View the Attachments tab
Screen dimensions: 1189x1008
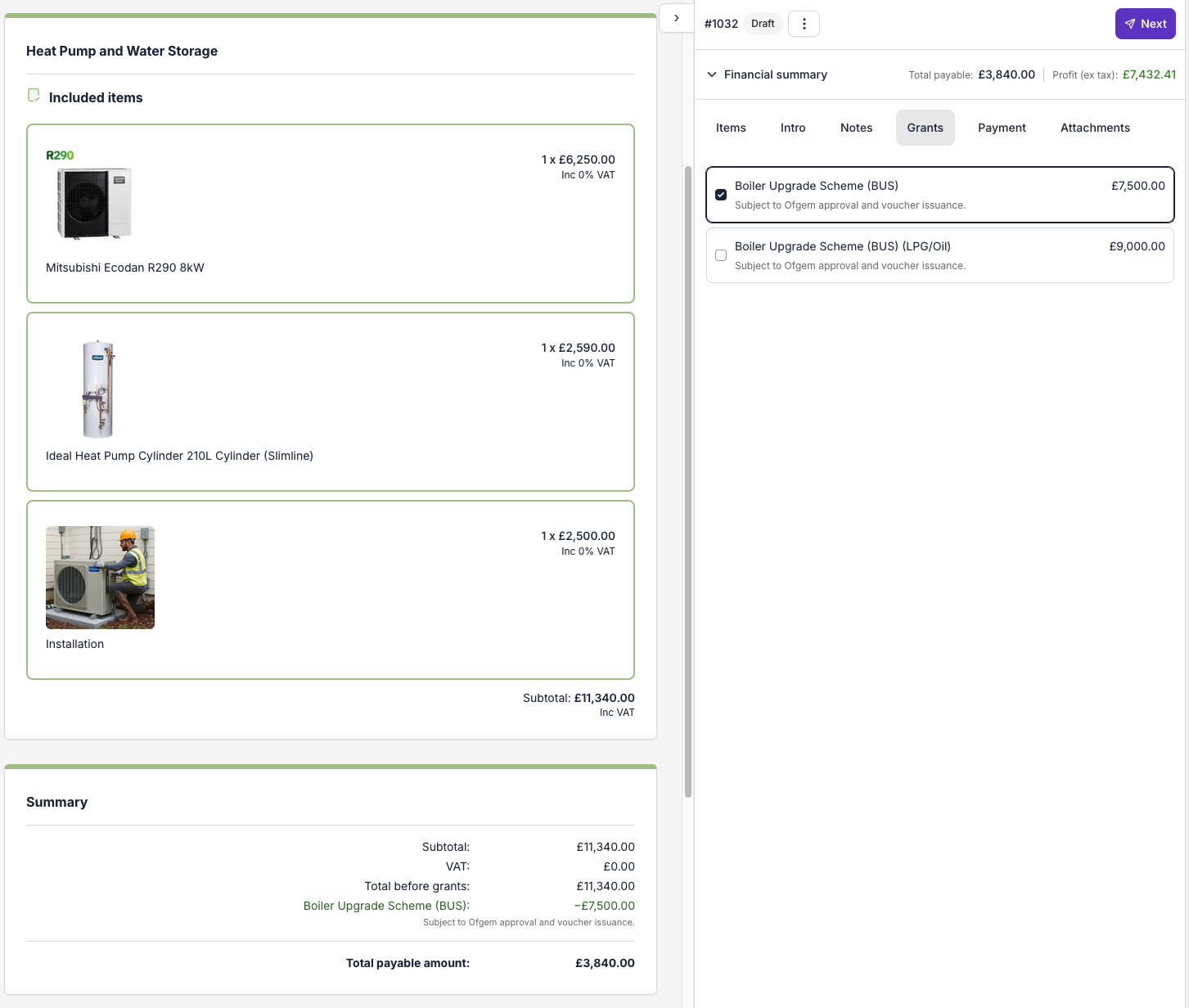coord(1095,128)
